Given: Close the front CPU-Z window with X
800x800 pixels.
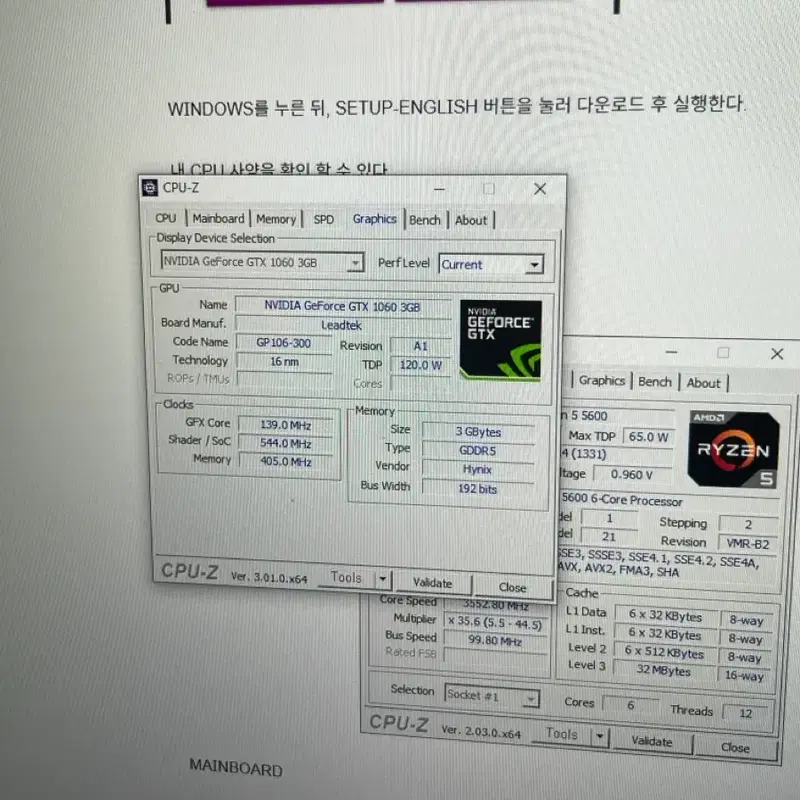Looking at the screenshot, I should click(540, 189).
